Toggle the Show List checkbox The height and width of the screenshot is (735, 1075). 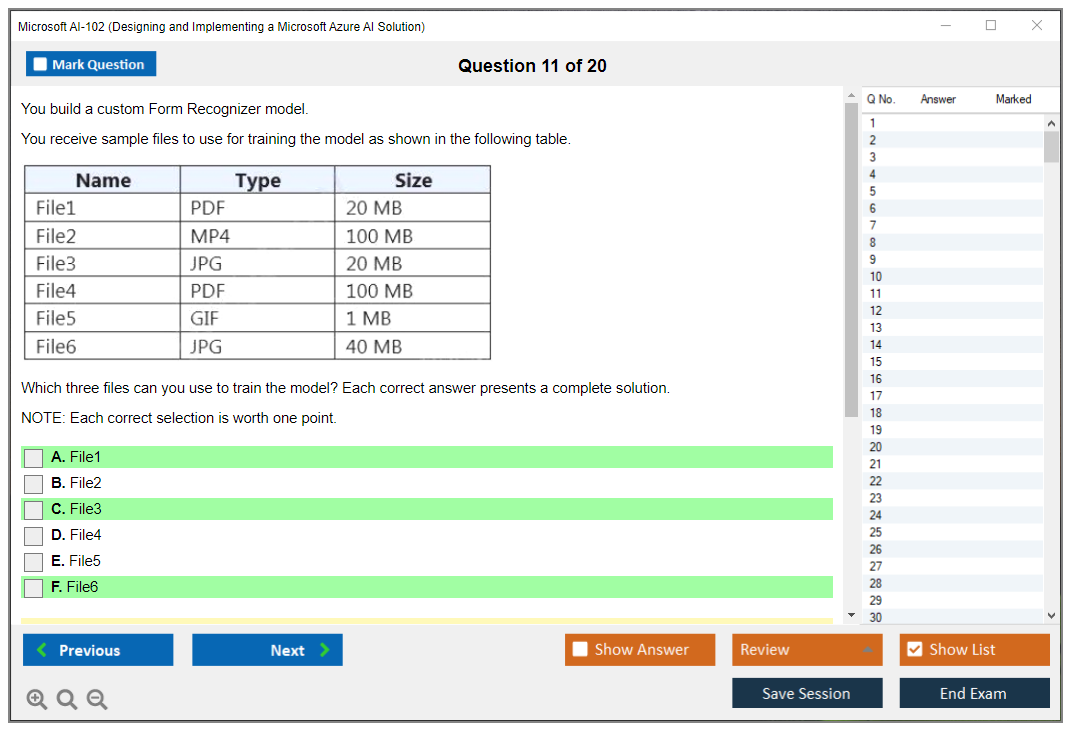click(x=914, y=650)
